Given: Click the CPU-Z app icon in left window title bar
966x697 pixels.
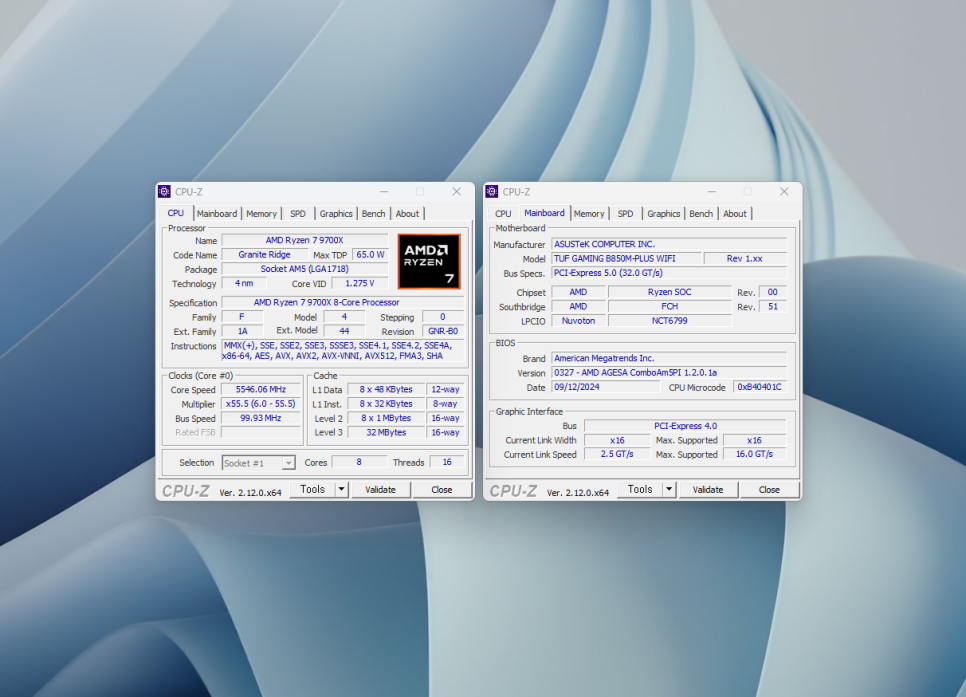Looking at the screenshot, I should coord(164,192).
